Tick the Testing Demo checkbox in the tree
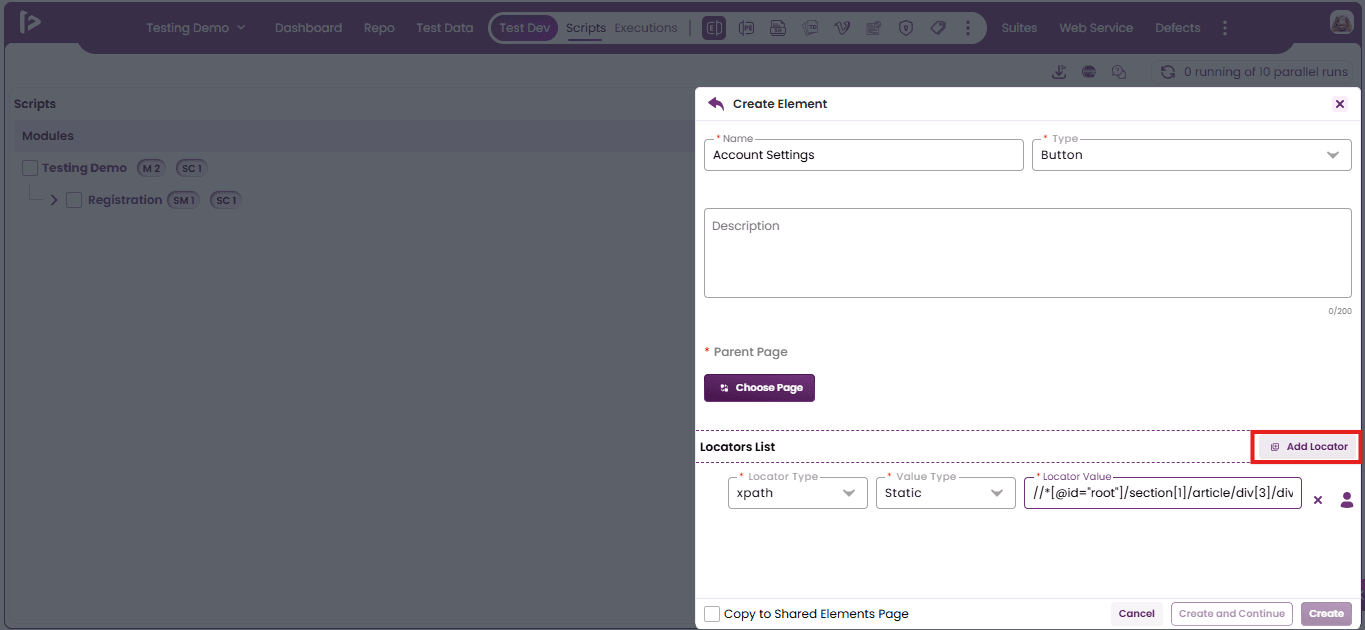The image size is (1365, 630). coord(30,168)
